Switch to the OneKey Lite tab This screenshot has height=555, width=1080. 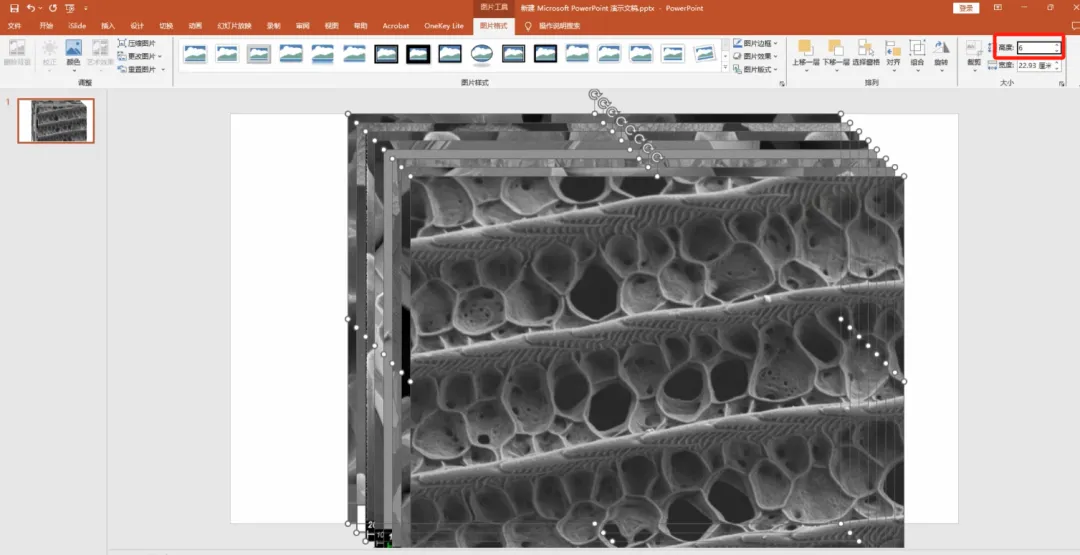coord(444,25)
